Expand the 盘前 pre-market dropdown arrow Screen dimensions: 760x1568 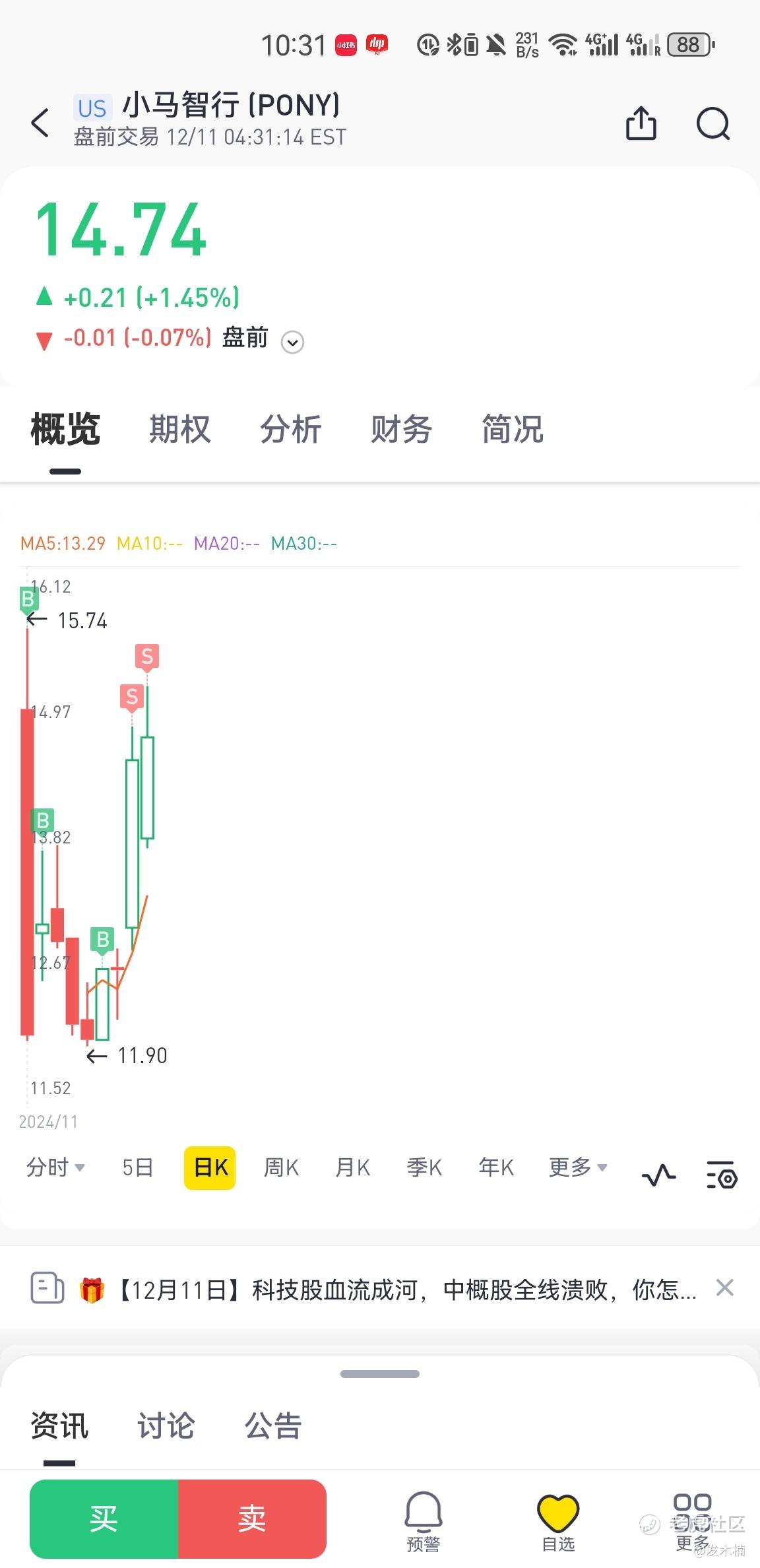(x=292, y=342)
